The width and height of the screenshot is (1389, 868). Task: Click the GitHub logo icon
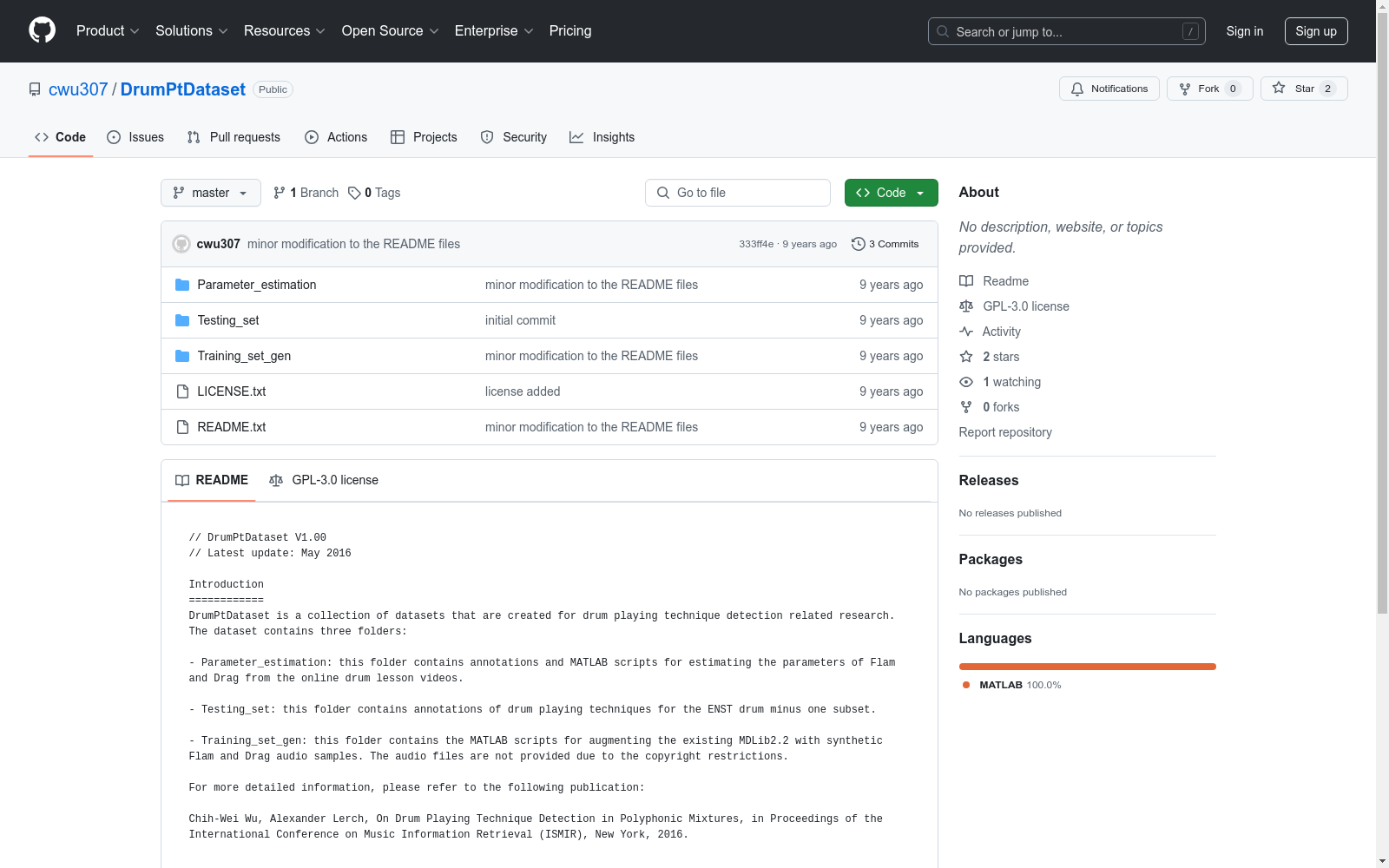coord(42,30)
